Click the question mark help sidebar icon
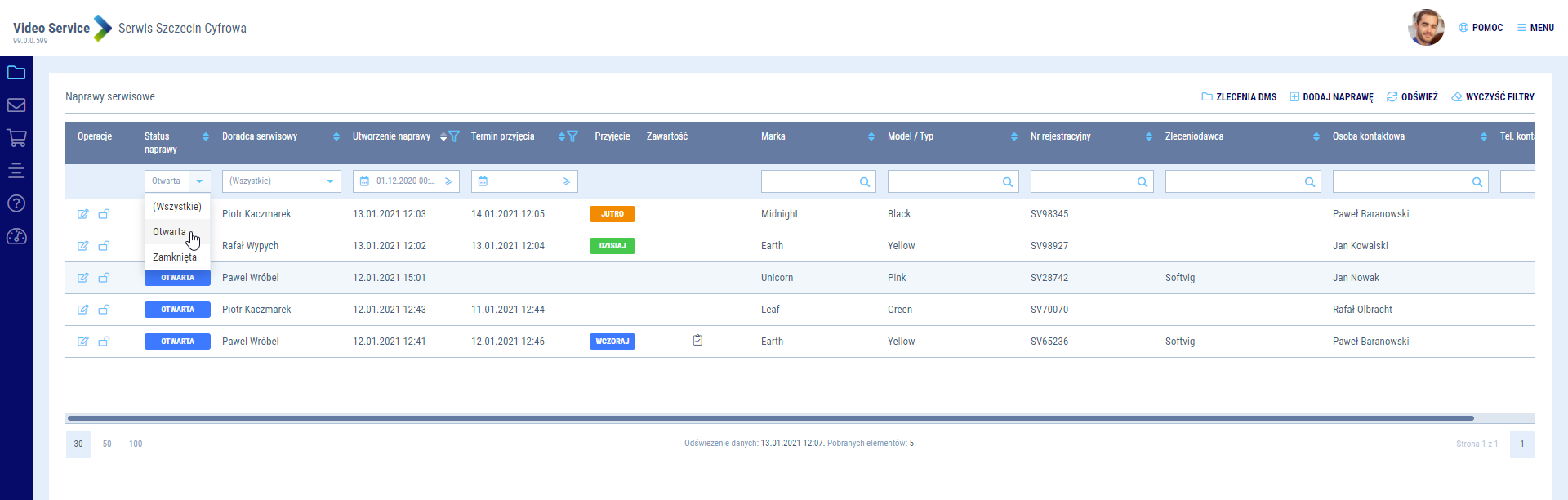 point(16,203)
